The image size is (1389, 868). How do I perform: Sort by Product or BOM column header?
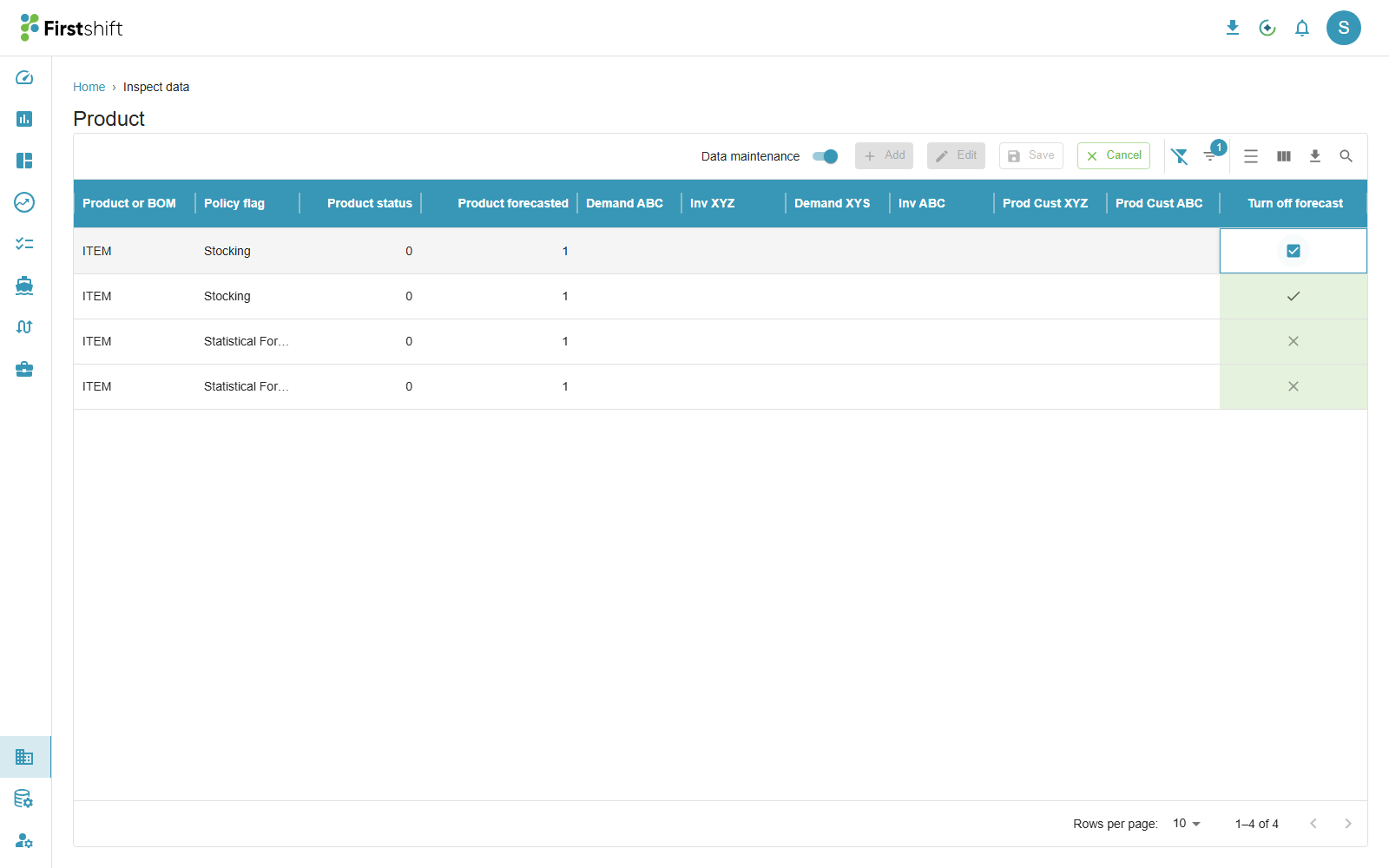129,203
